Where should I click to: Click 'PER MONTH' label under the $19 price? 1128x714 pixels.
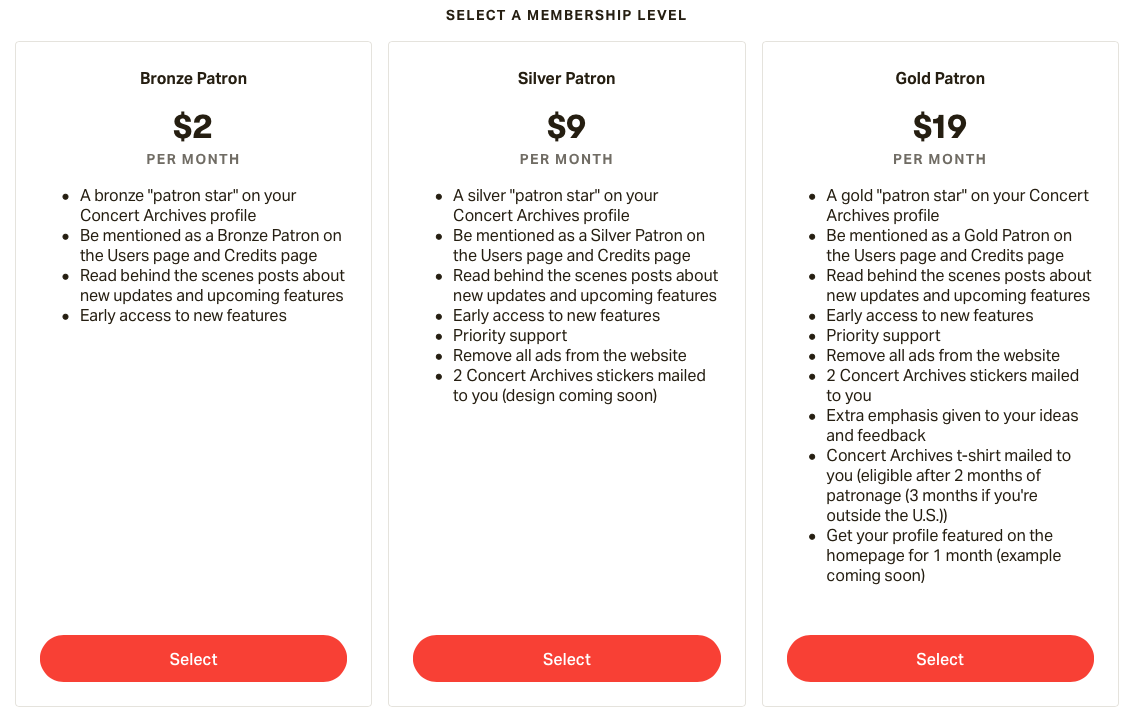940,159
